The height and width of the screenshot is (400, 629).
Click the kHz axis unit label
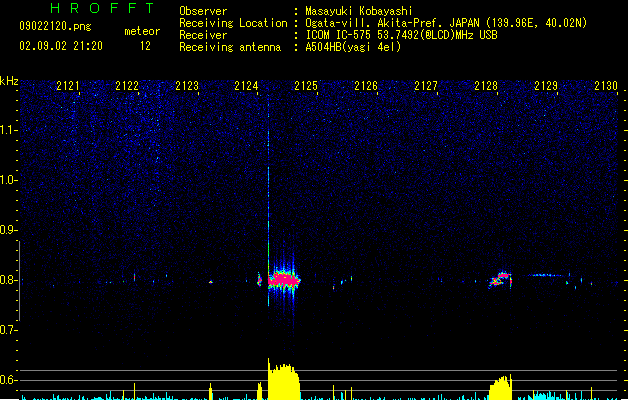(x=9, y=81)
